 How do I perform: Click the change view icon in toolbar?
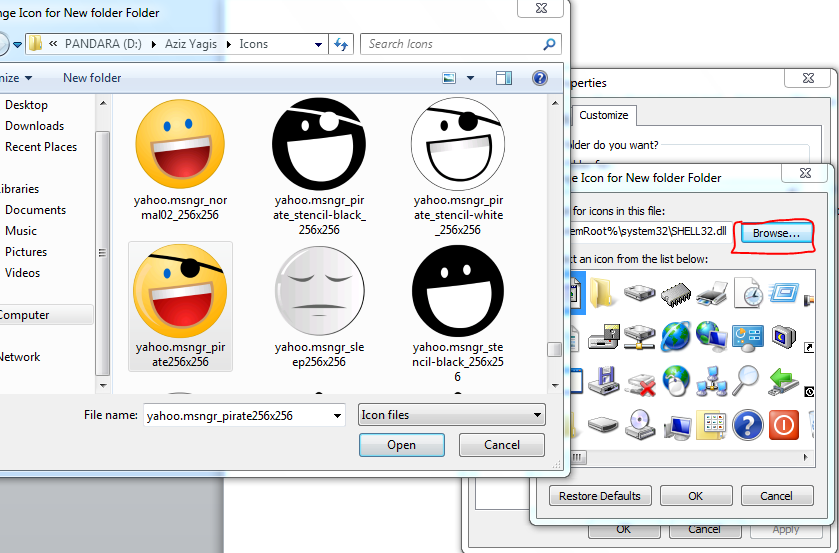tap(449, 78)
